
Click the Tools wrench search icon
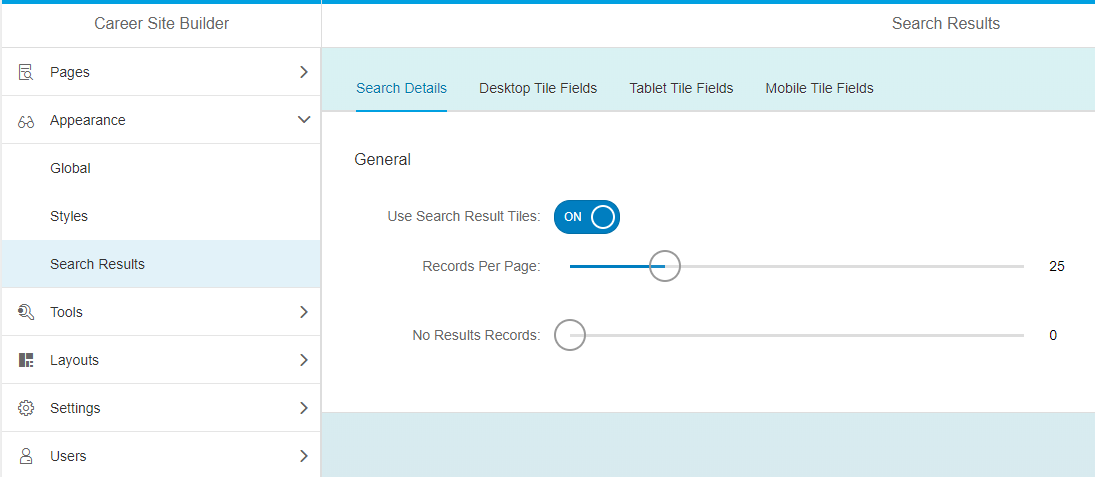(26, 312)
